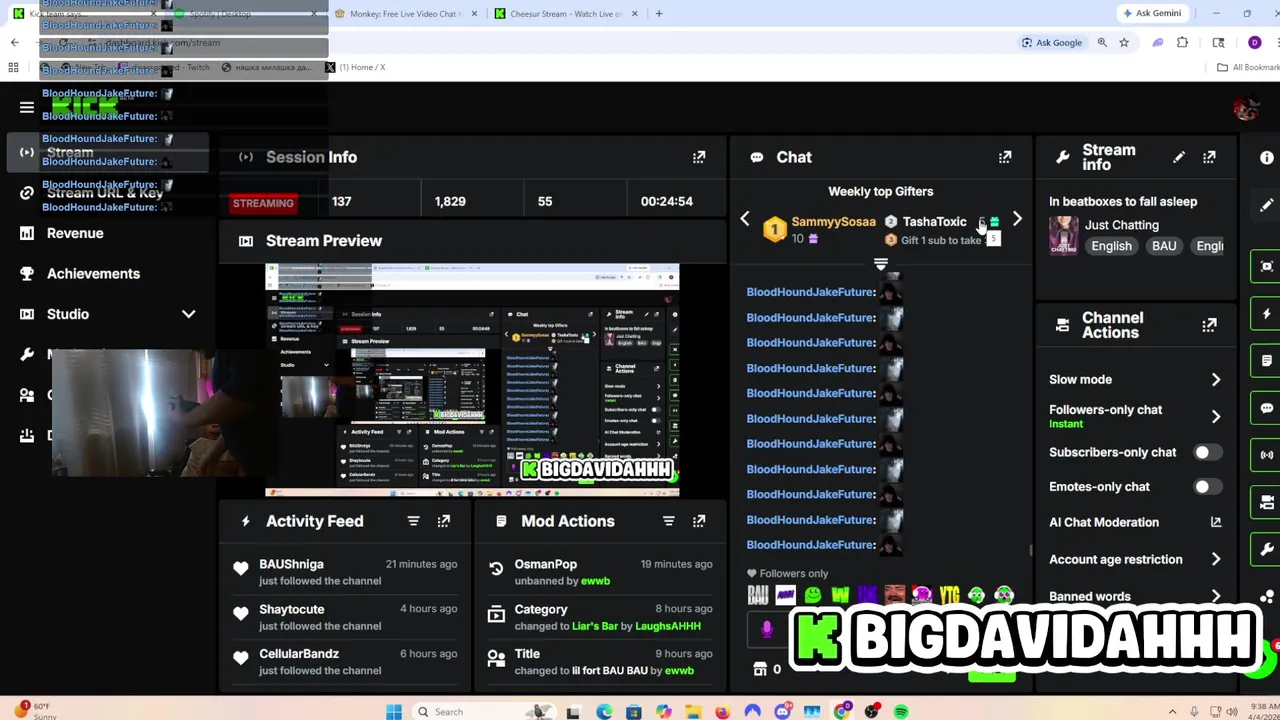Click the Ask Google button
Image resolution: width=1280 pixels, height=720 pixels.
coord(1052,43)
